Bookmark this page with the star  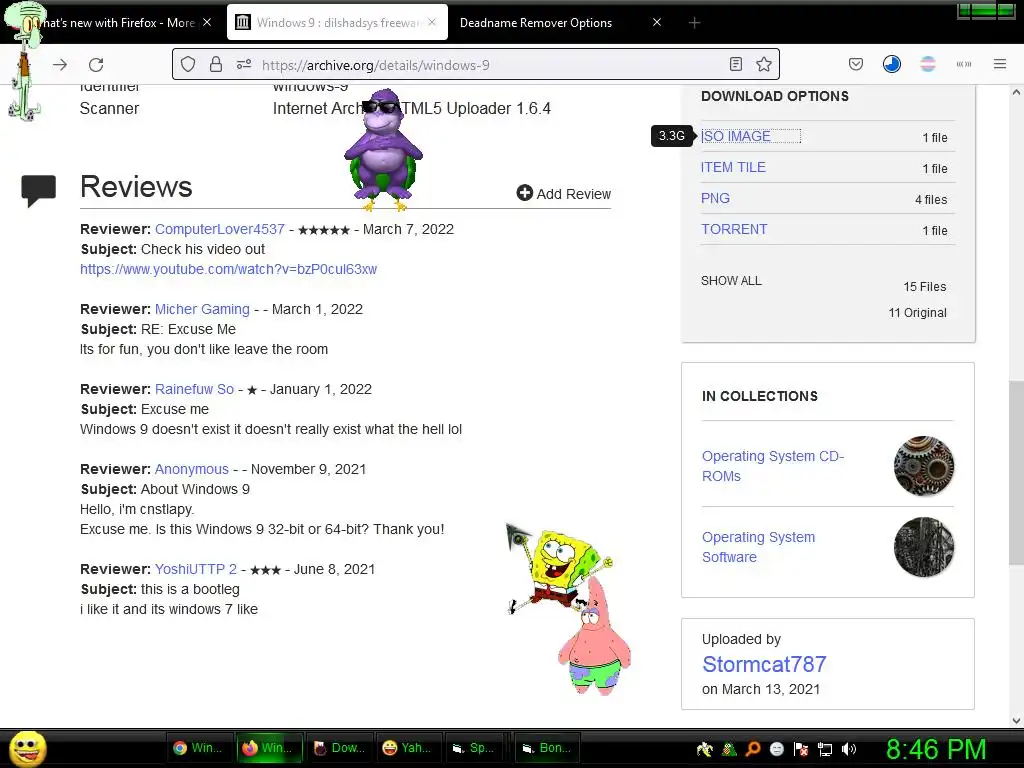coord(763,64)
